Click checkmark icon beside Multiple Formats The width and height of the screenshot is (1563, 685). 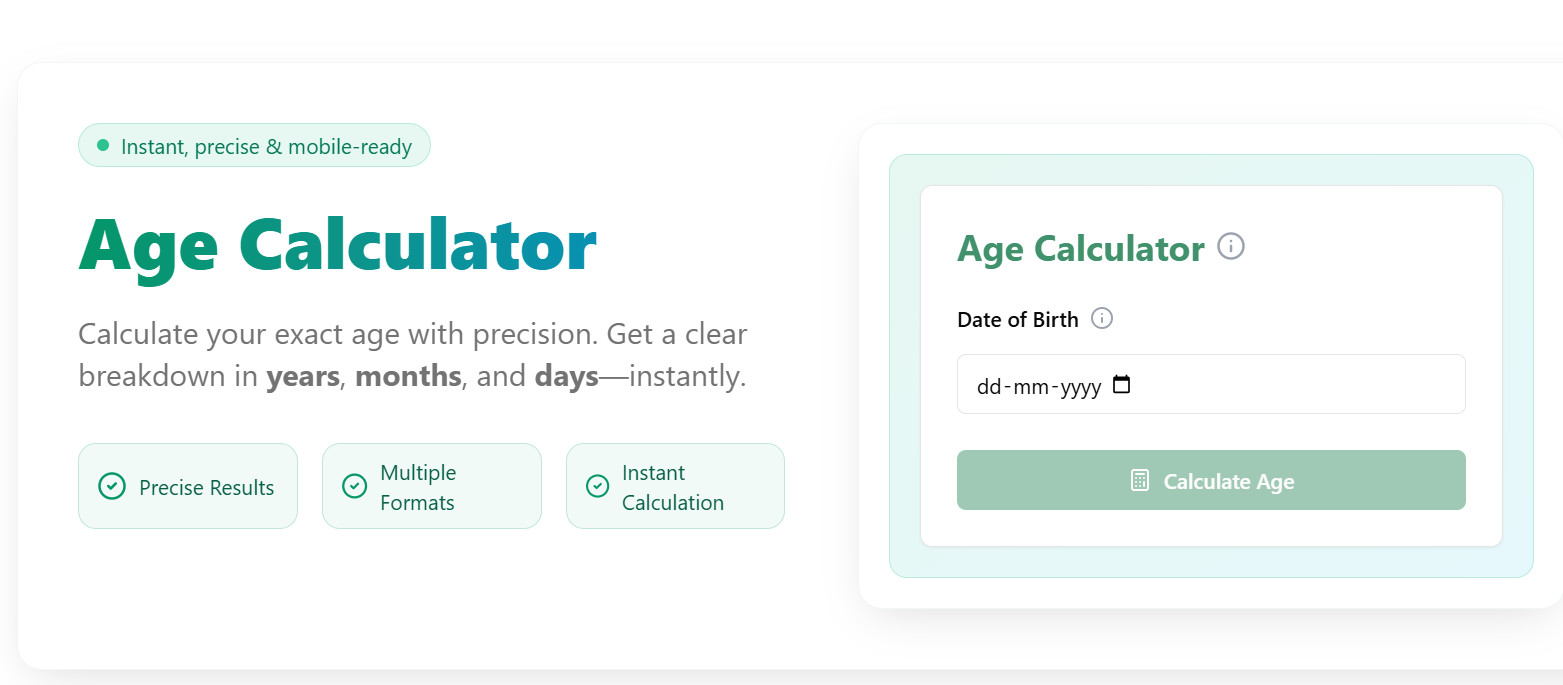click(x=354, y=486)
